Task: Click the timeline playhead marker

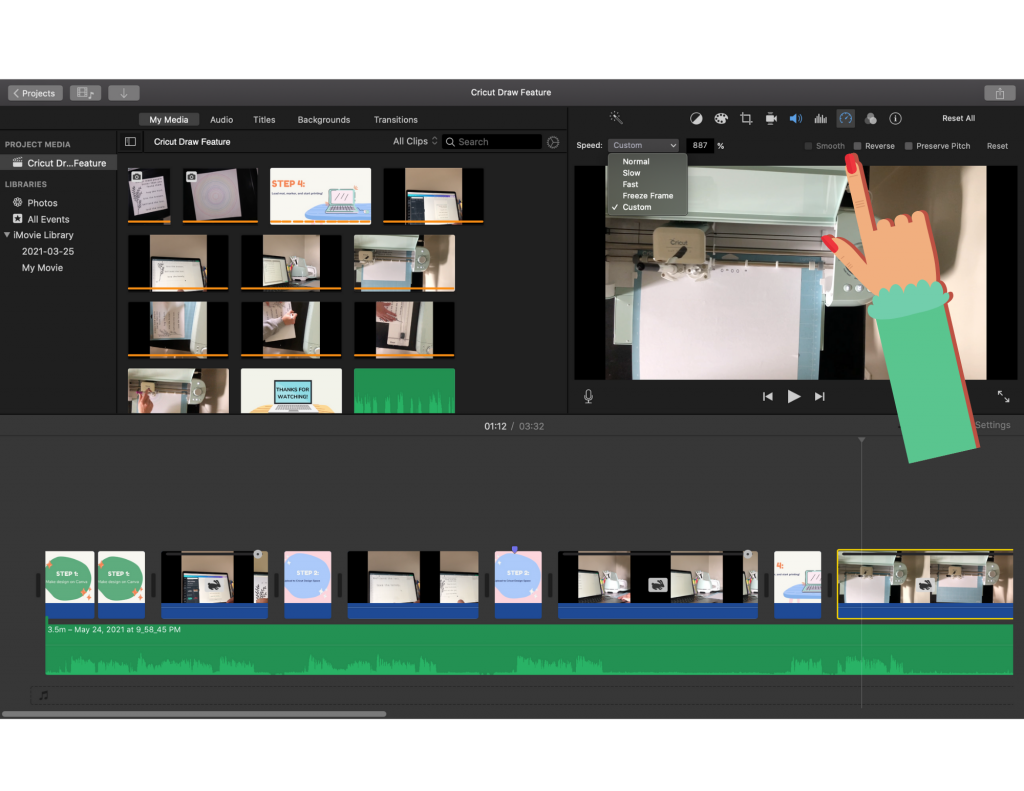Action: pos(861,440)
